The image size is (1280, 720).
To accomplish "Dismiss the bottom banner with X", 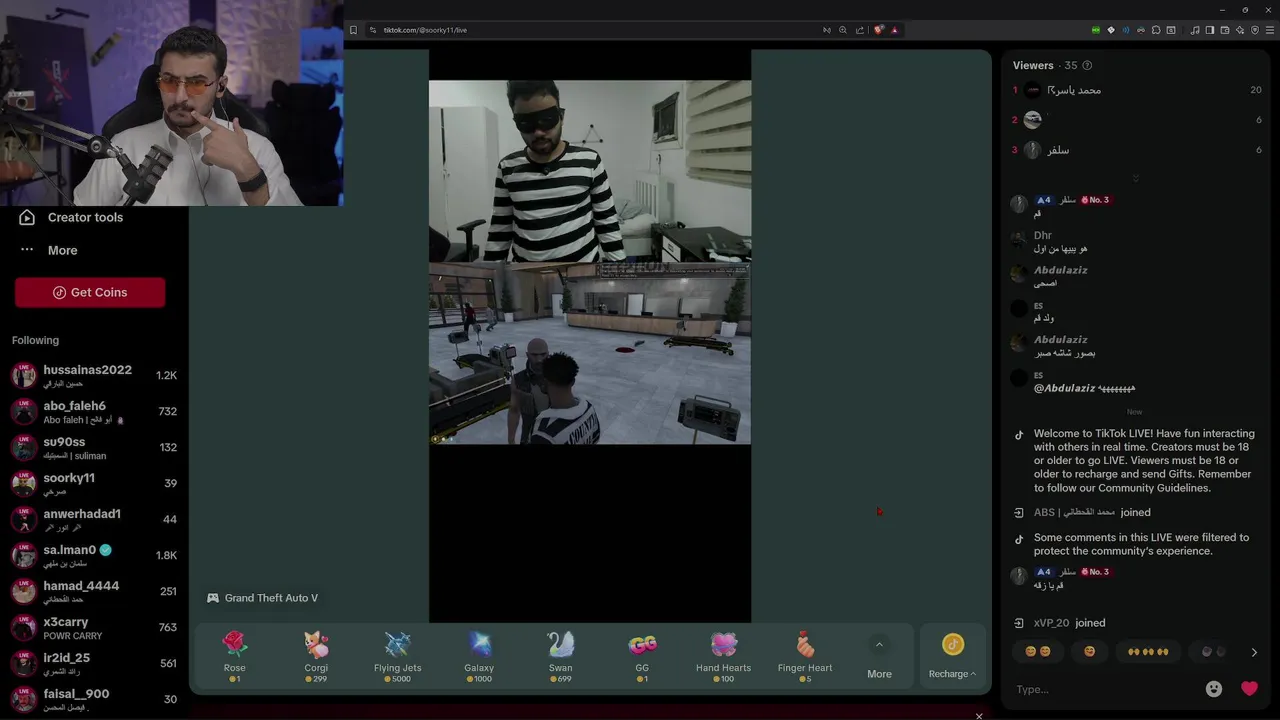I will (x=979, y=716).
